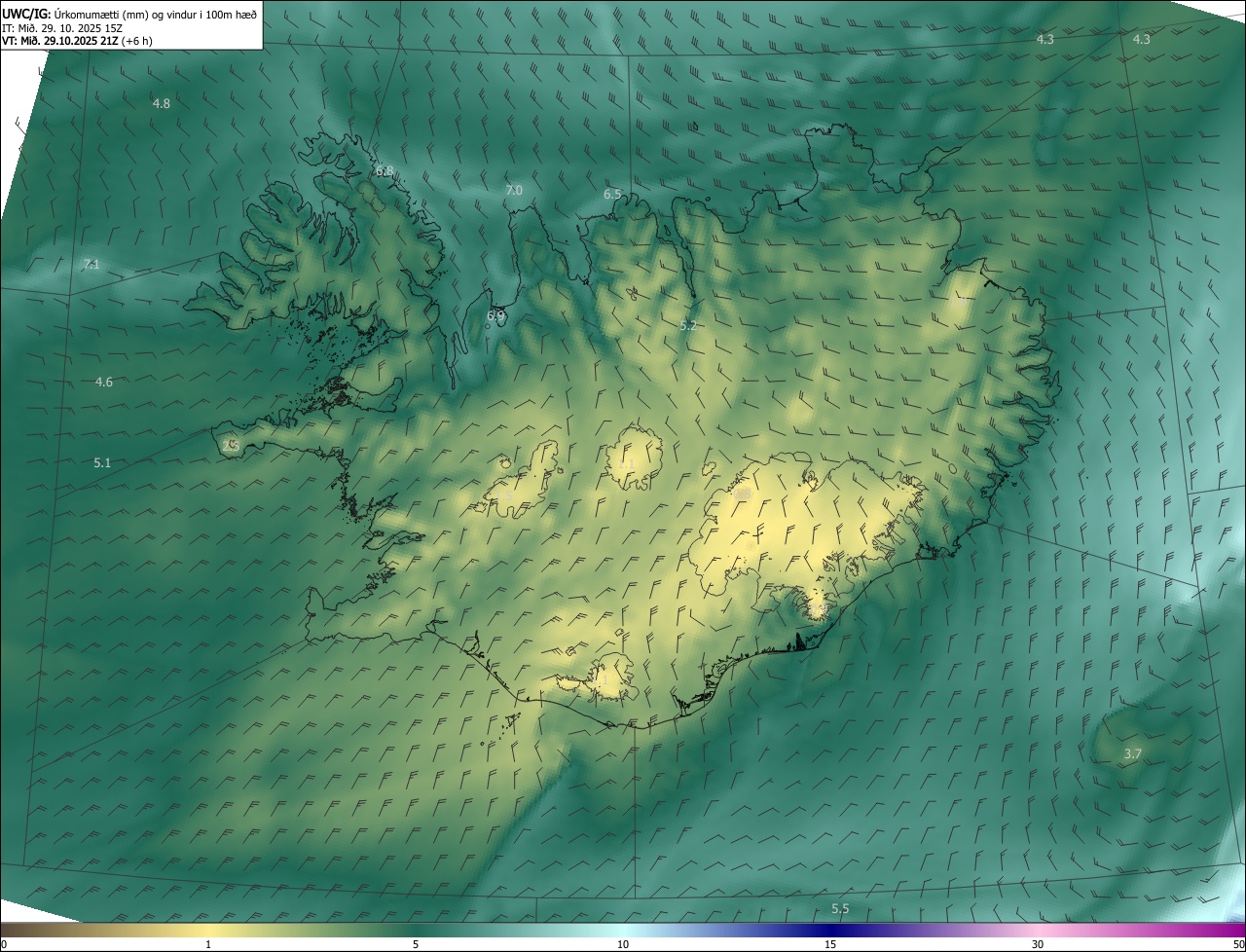Click the valid time line 'VT: Mið. 29.10.2025 21Z'
Image resolution: width=1246 pixels, height=952 pixels.
pos(60,41)
